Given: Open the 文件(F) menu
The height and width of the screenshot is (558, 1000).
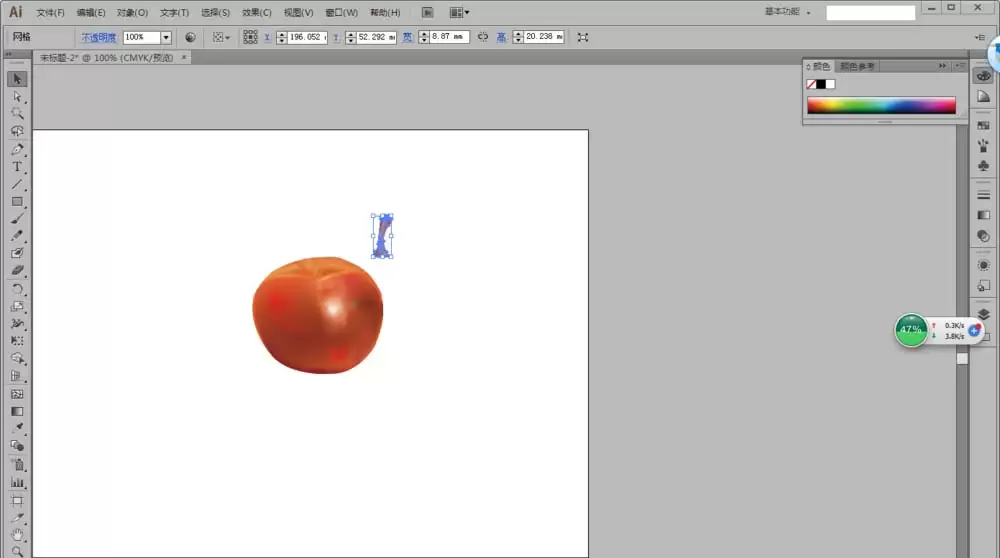Looking at the screenshot, I should point(50,13).
